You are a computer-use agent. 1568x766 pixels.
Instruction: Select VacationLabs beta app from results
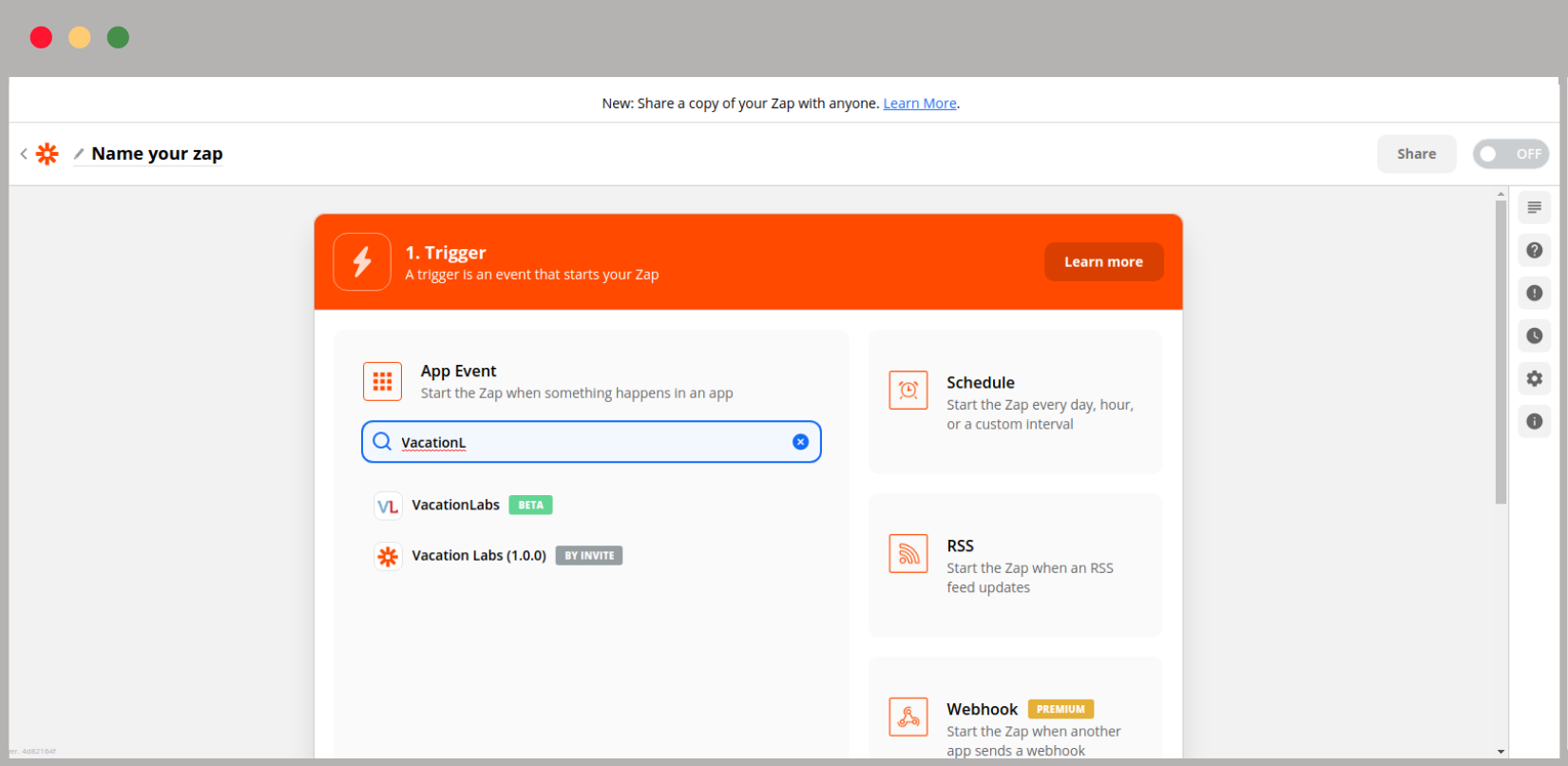pyautogui.click(x=456, y=506)
